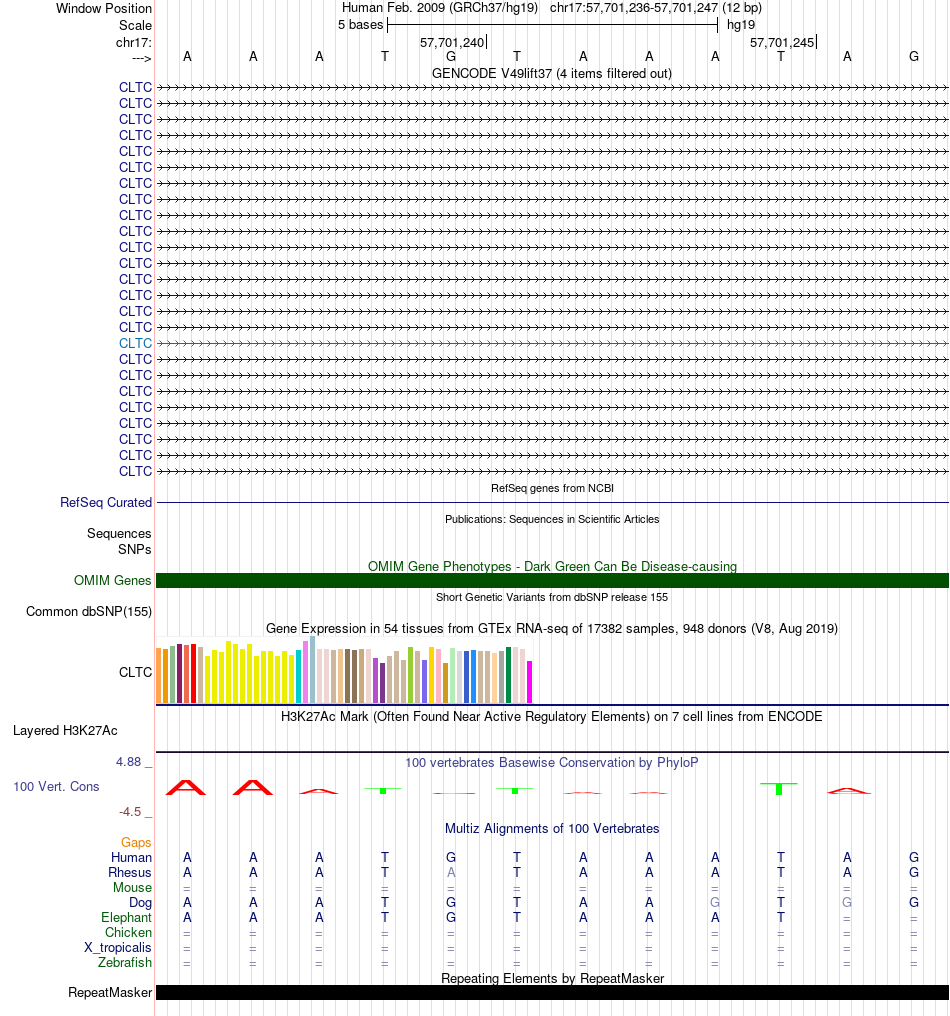
Task: Click the SNPs track label
Action: click(x=135, y=549)
